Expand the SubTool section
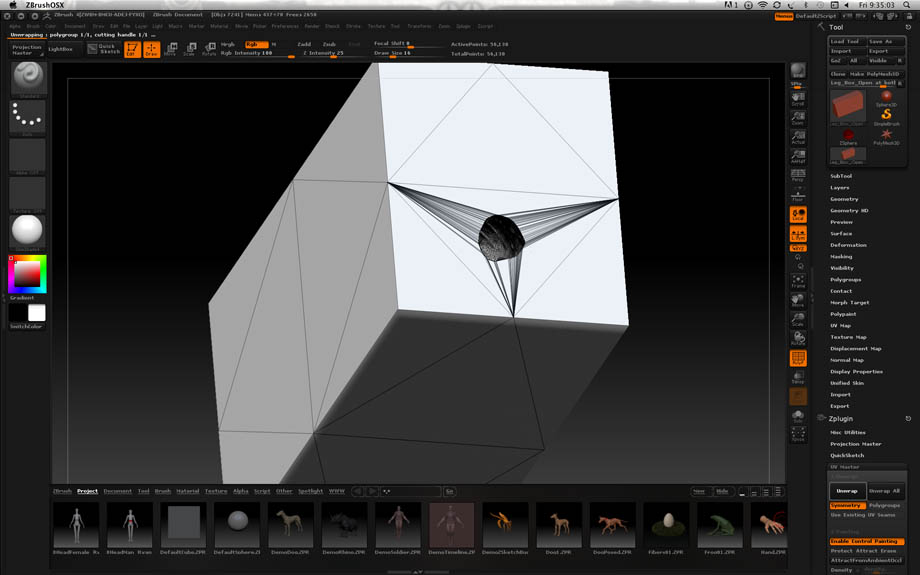 point(841,176)
